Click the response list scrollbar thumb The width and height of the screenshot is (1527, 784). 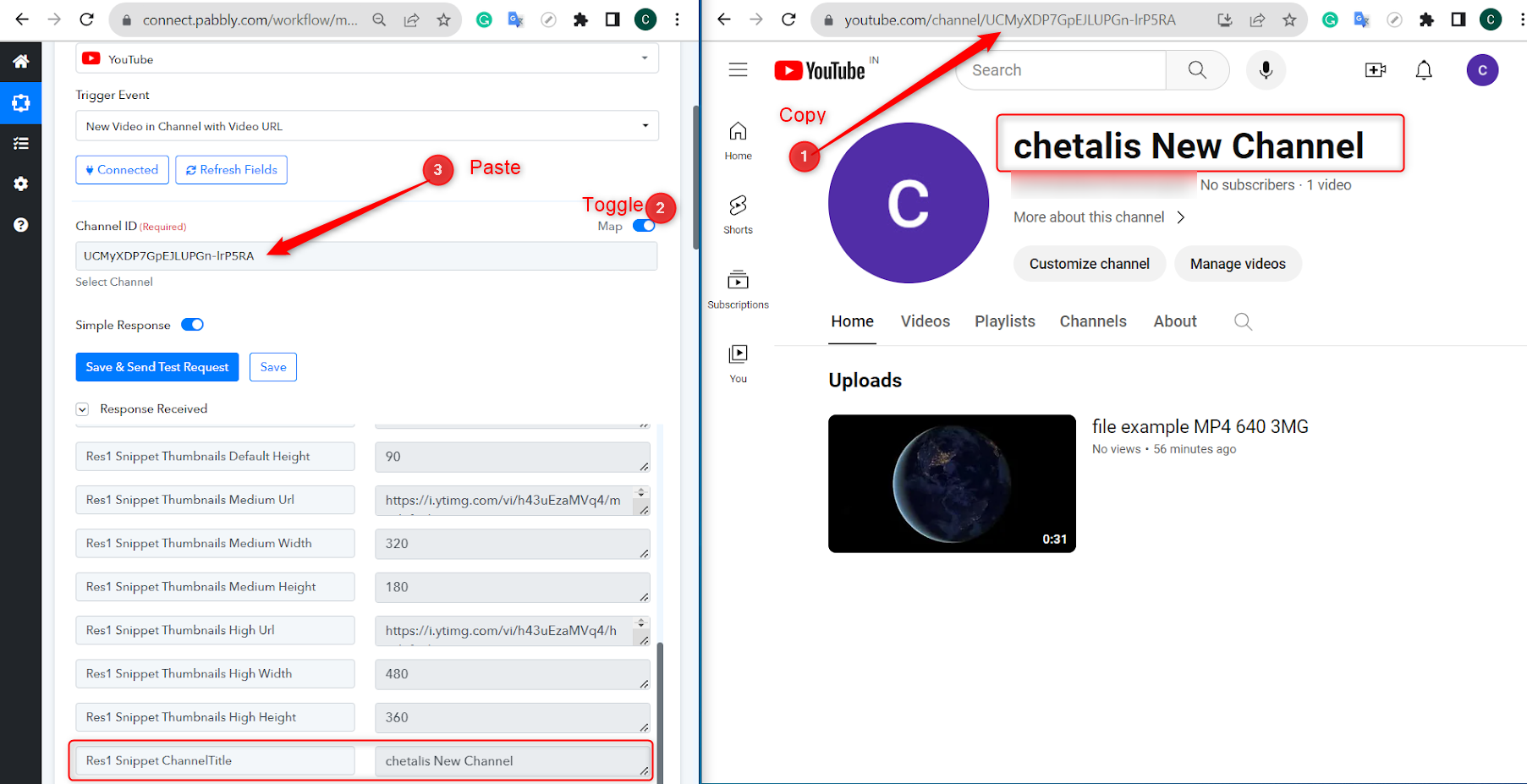pos(660,713)
